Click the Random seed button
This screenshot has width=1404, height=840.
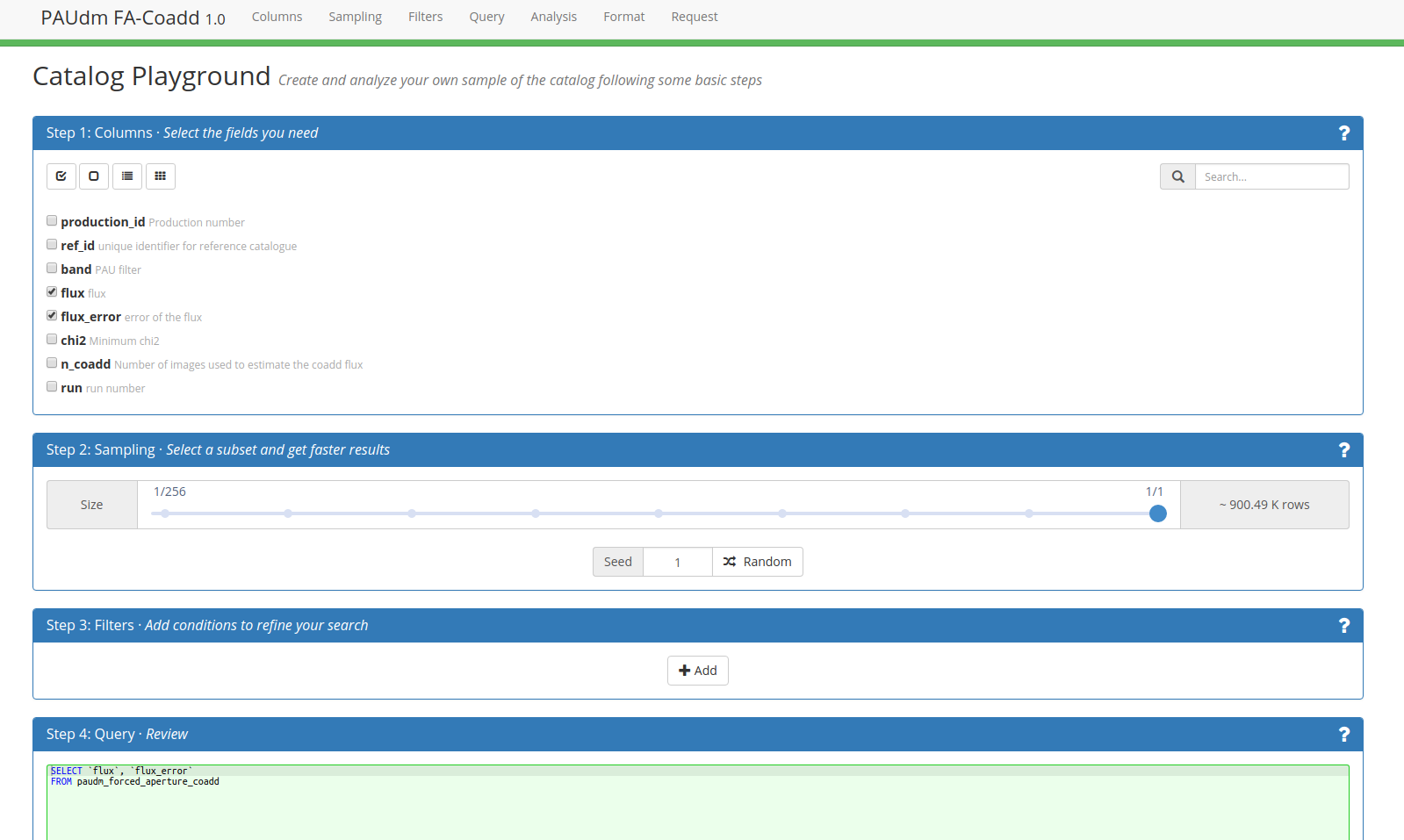click(x=757, y=562)
